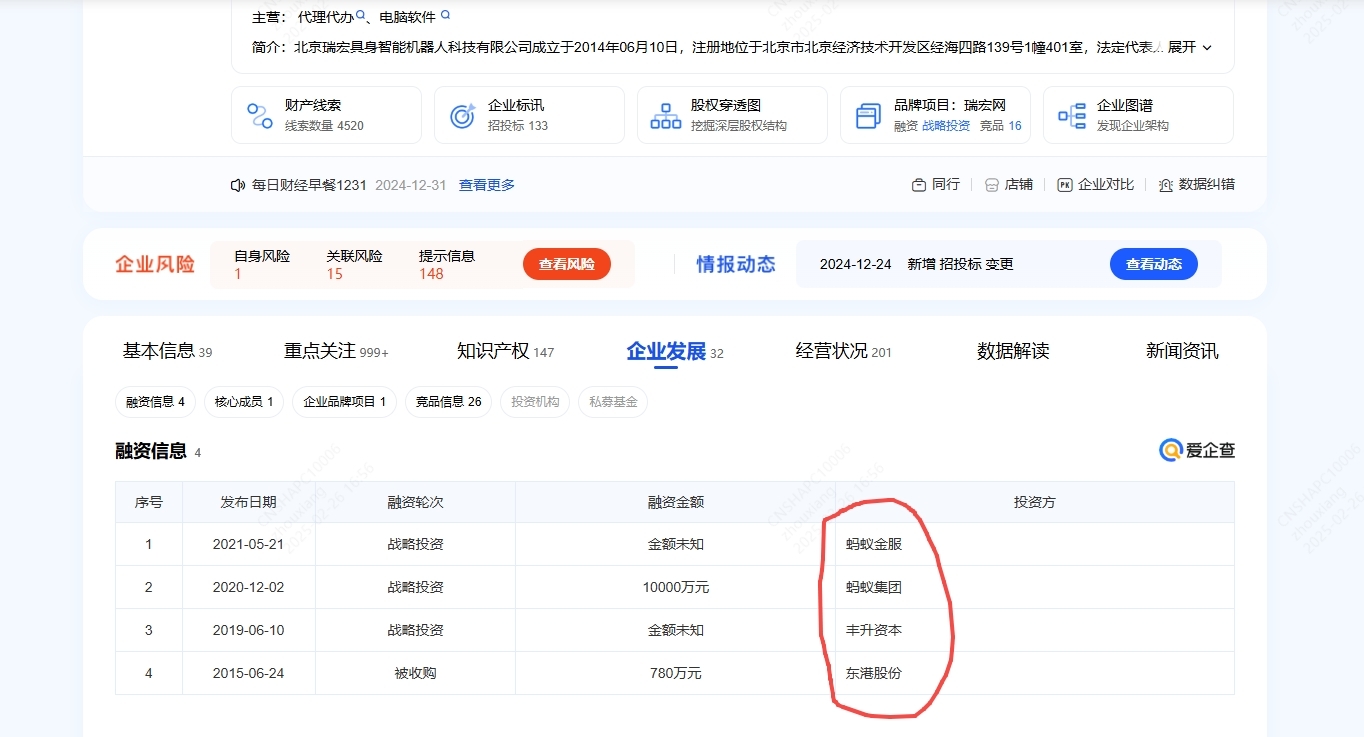This screenshot has height=737, width=1364.
Task: Select 私募基金 chip
Action: click(x=613, y=402)
